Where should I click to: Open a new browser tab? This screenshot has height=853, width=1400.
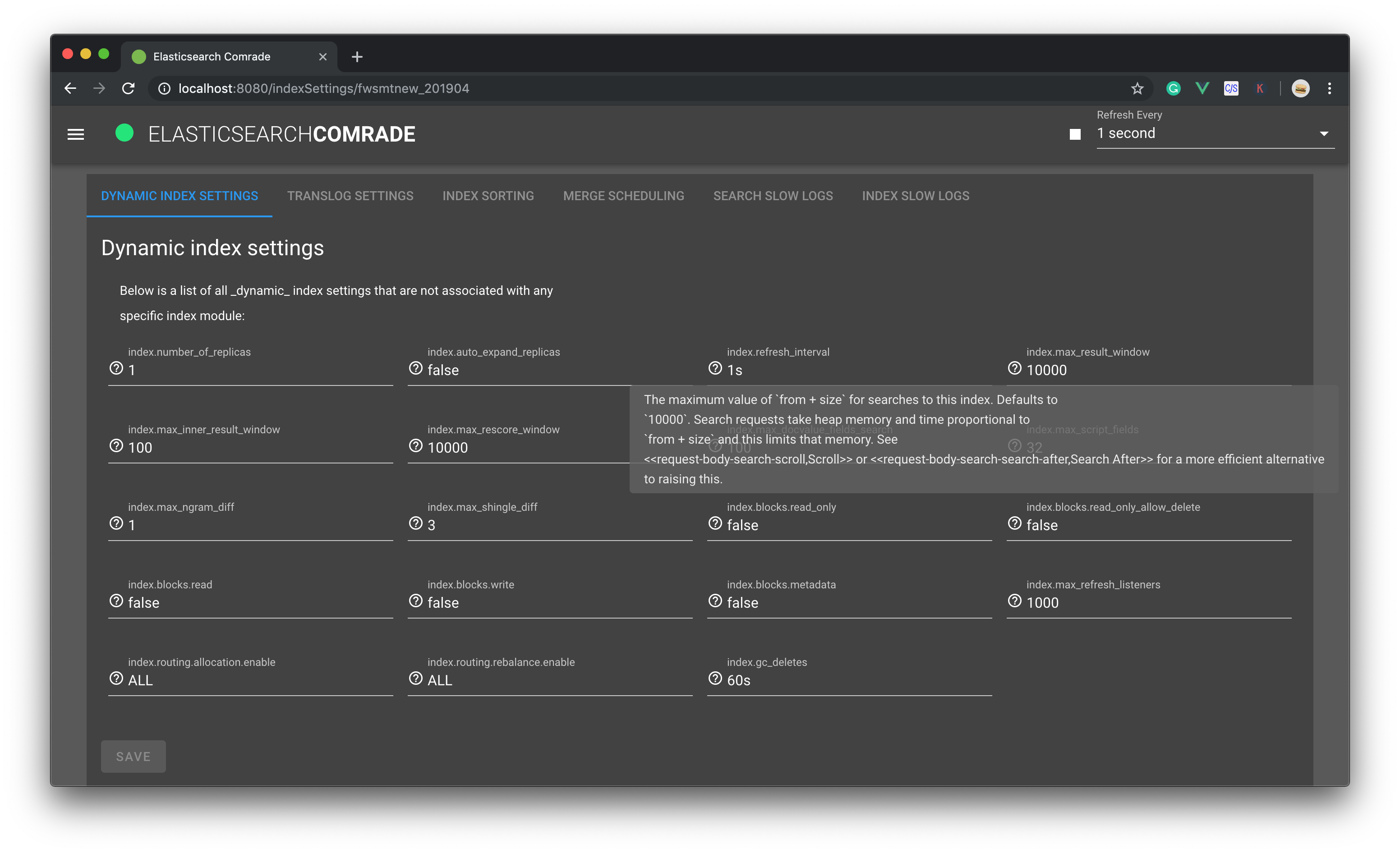(357, 57)
